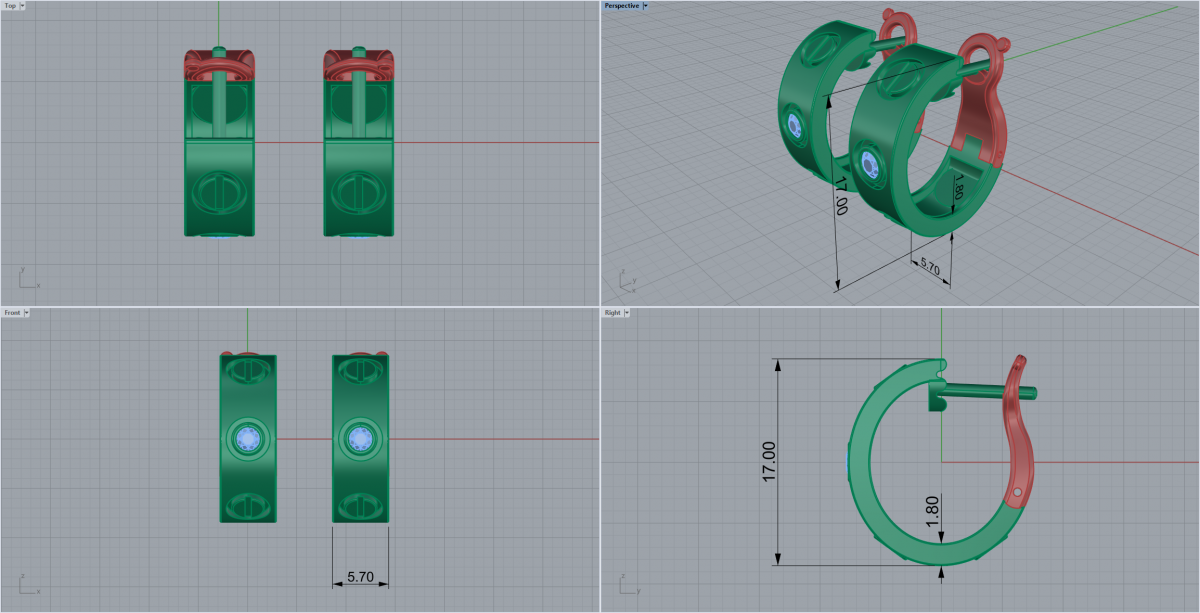Select the right blue gemstone in Front viewport

tap(360, 438)
